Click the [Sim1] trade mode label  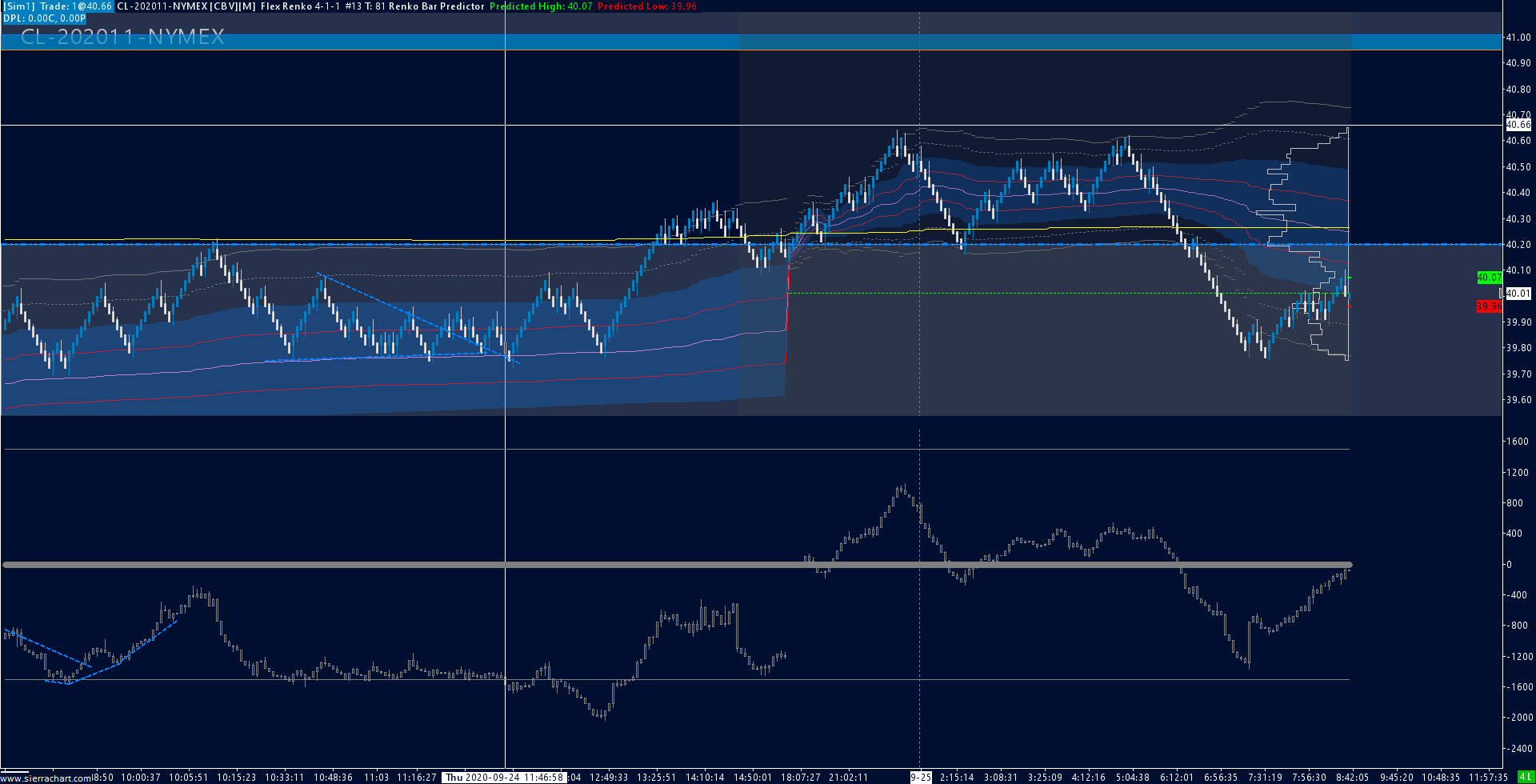[19, 6]
